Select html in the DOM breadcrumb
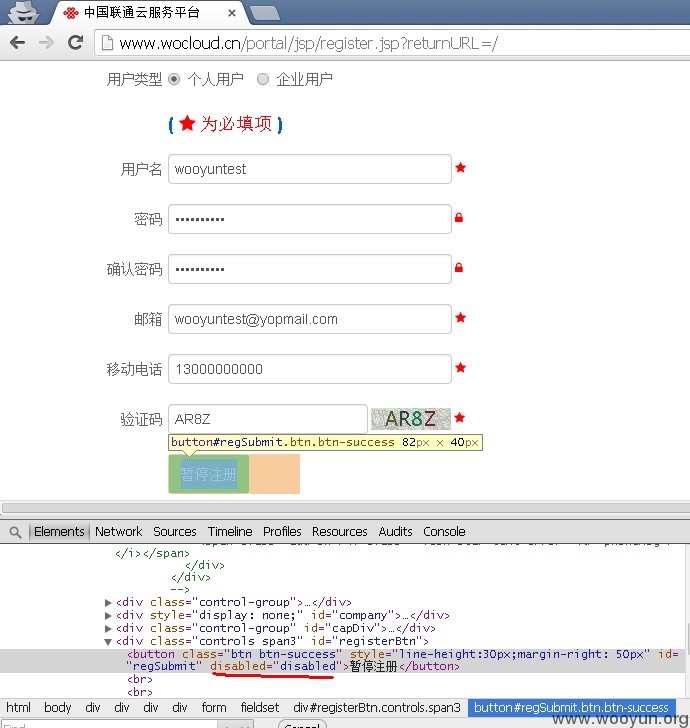This screenshot has width=690, height=728. pos(18,708)
